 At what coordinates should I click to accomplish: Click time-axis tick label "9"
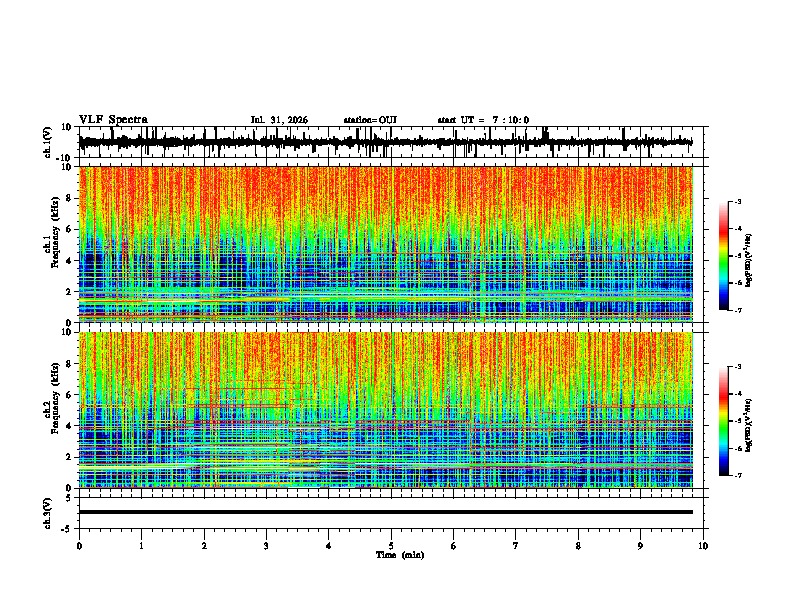pos(640,546)
